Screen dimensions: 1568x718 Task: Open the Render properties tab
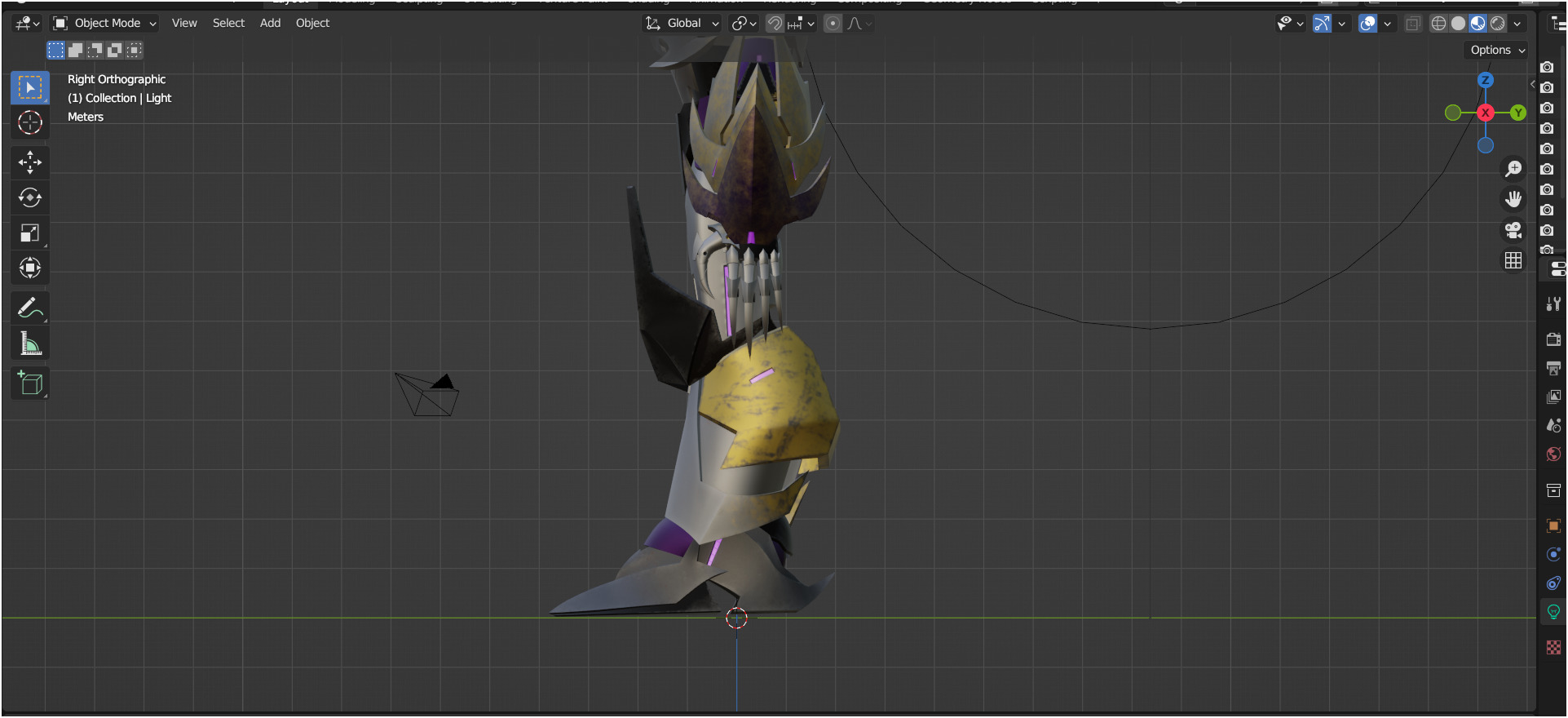point(1553,339)
